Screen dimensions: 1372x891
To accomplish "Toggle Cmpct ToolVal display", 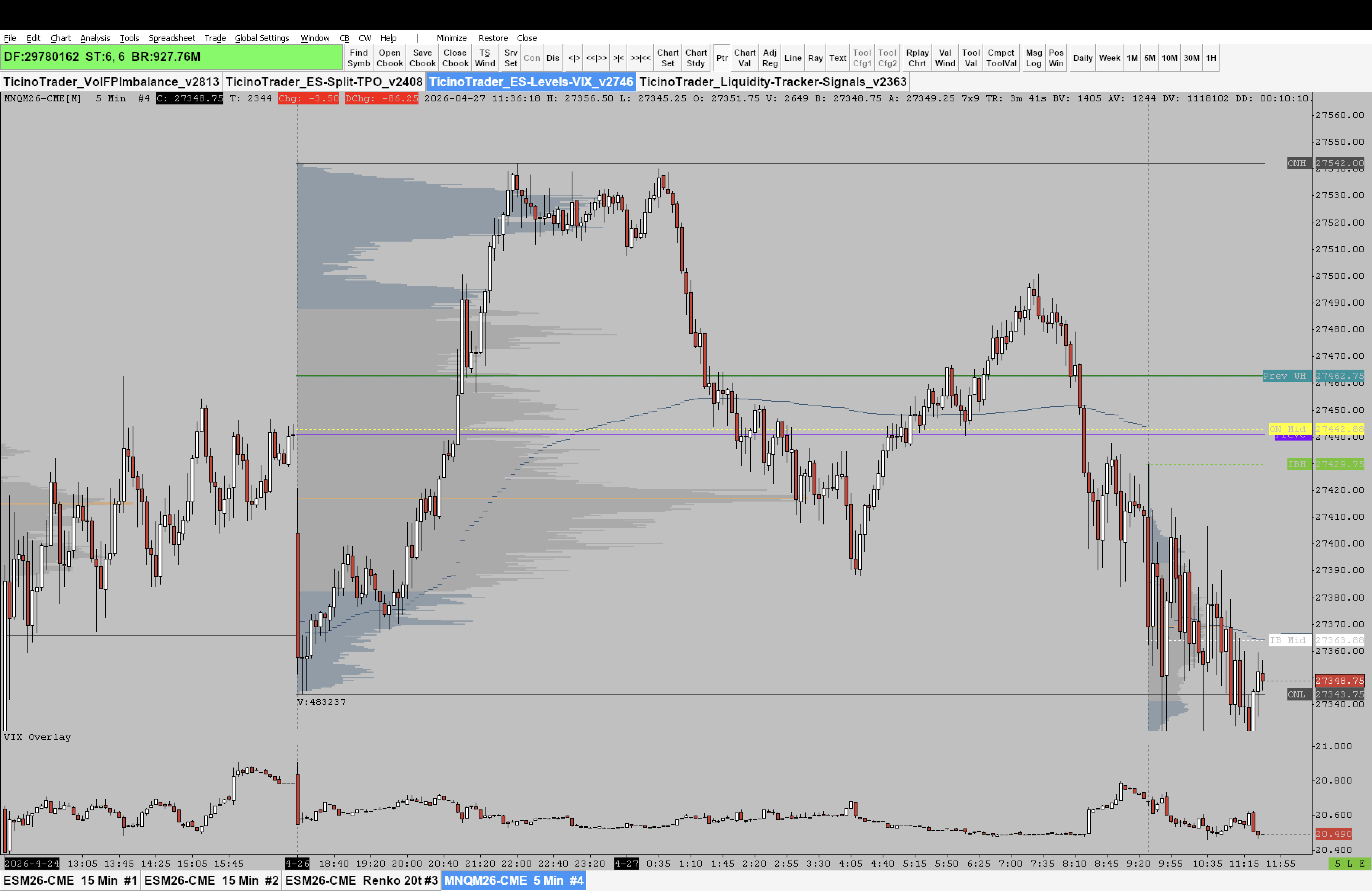I will [x=1001, y=58].
